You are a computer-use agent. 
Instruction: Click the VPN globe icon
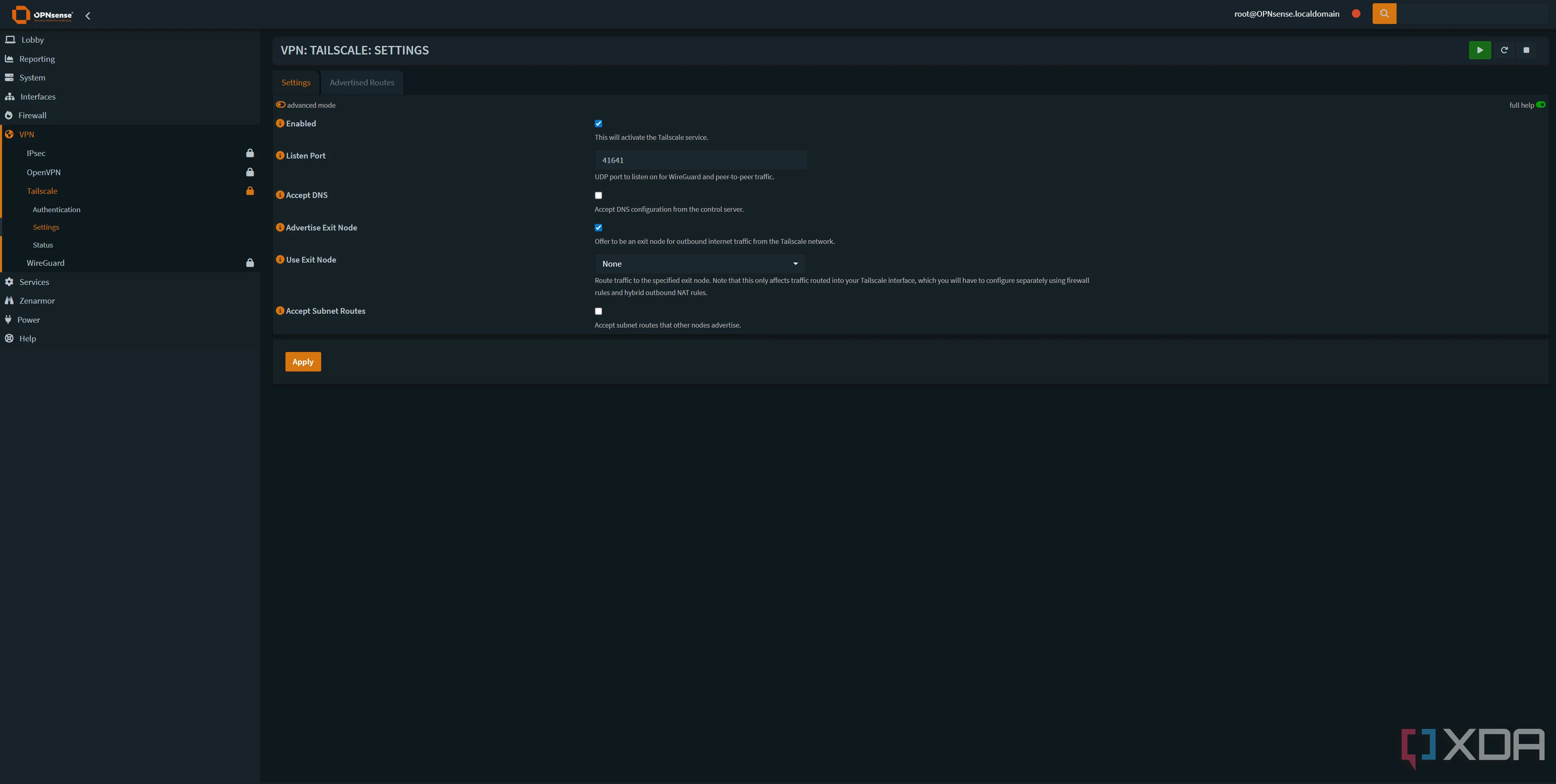[9, 134]
